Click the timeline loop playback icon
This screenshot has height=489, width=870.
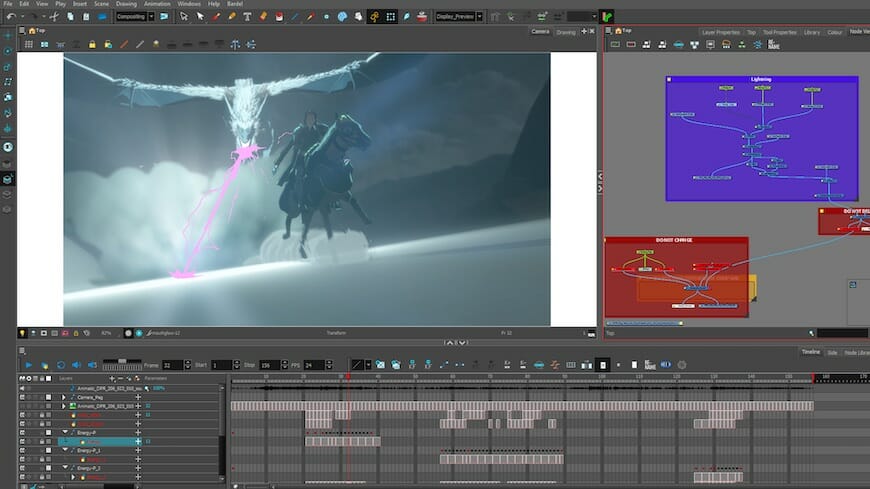pyautogui.click(x=60, y=365)
